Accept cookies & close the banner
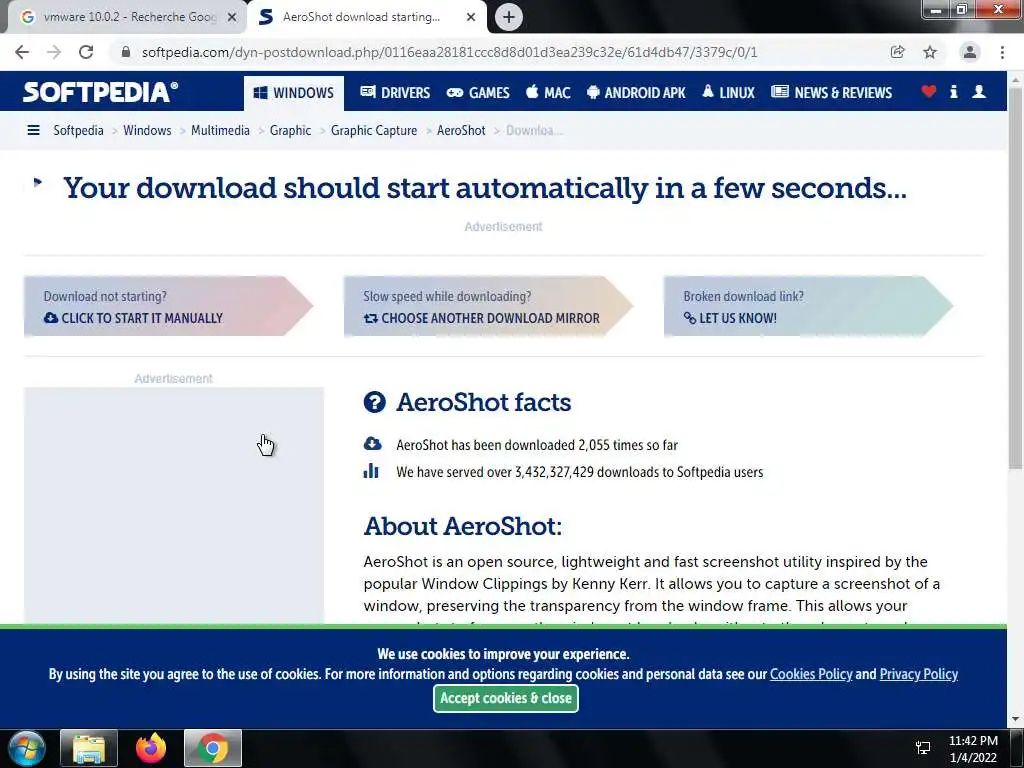The height and width of the screenshot is (768, 1024). (x=505, y=698)
